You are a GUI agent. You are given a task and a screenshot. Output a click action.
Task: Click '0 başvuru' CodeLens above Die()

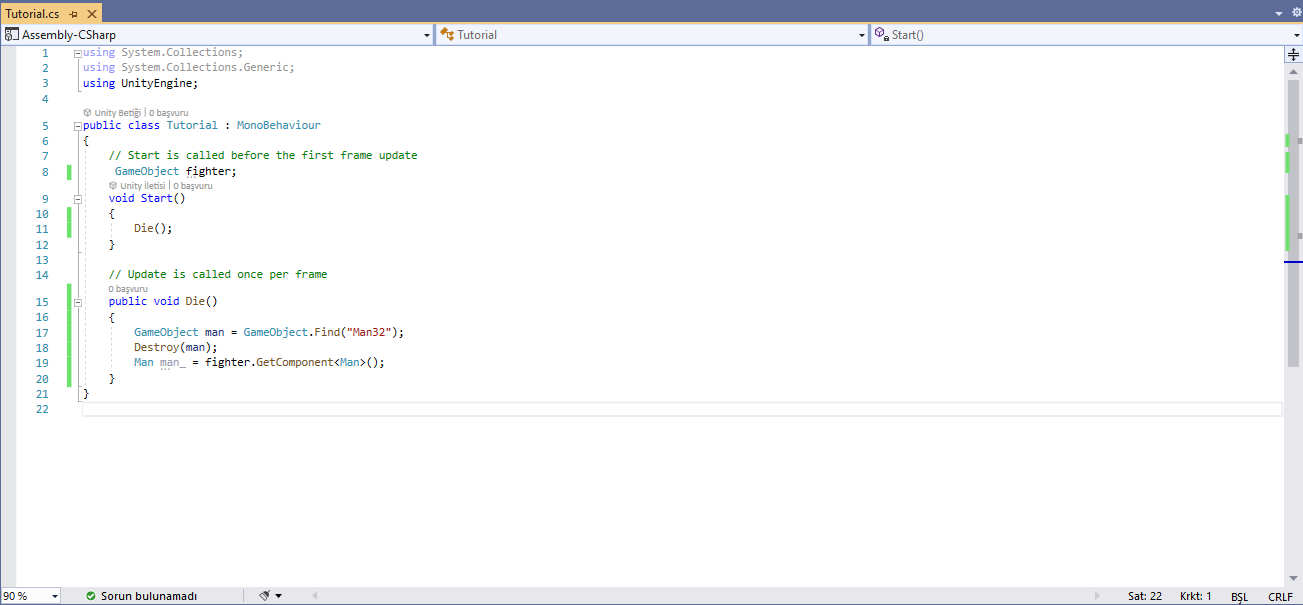click(x=128, y=289)
